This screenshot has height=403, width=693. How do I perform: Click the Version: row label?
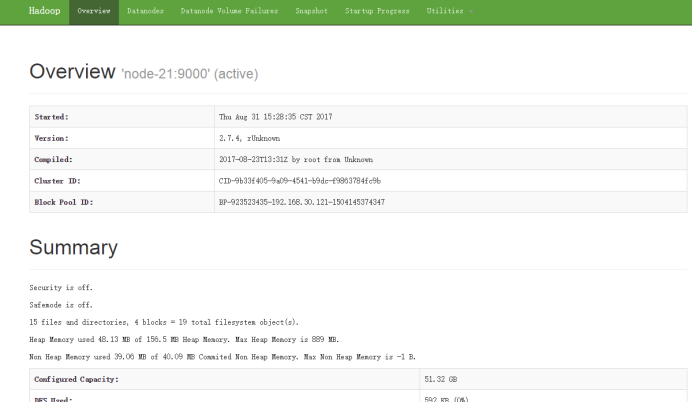tap(51, 138)
